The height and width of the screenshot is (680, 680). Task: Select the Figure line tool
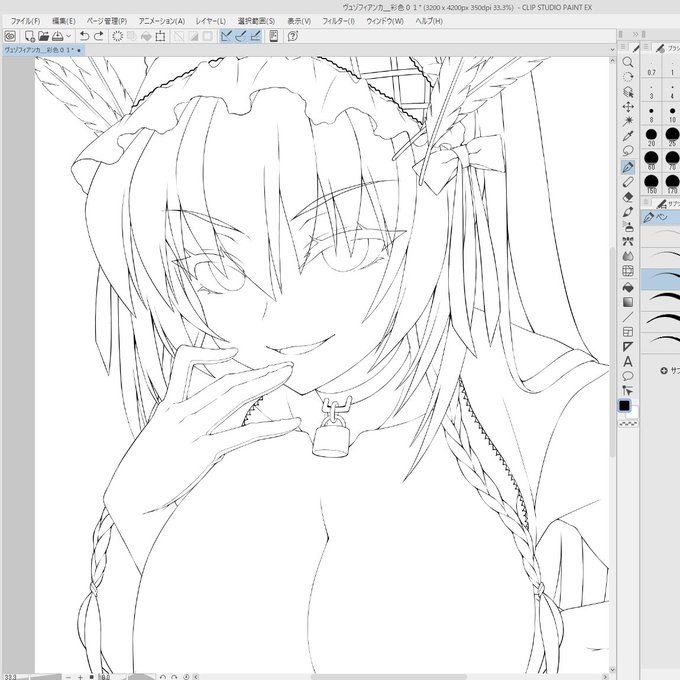[x=628, y=317]
